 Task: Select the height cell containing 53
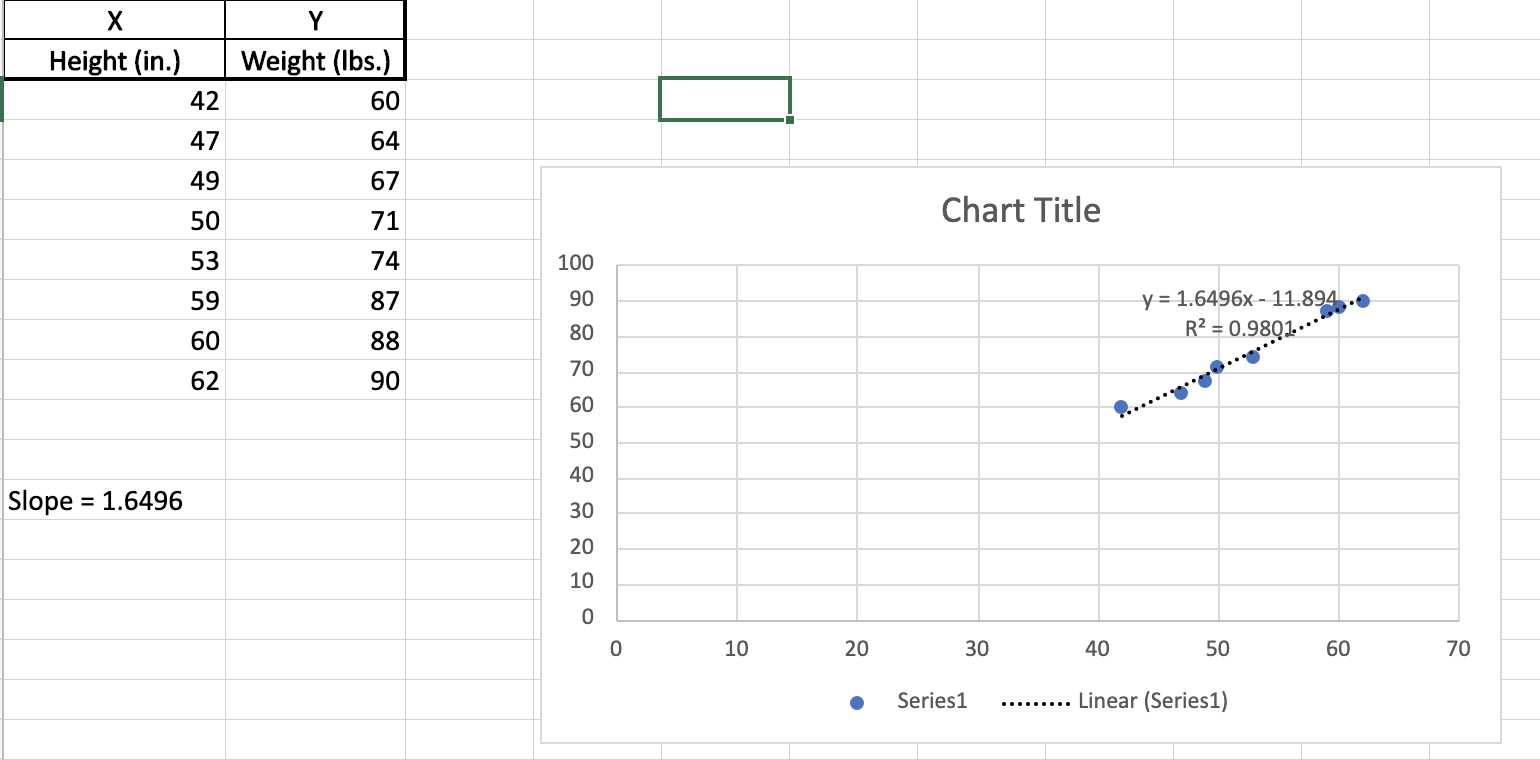tap(115, 260)
